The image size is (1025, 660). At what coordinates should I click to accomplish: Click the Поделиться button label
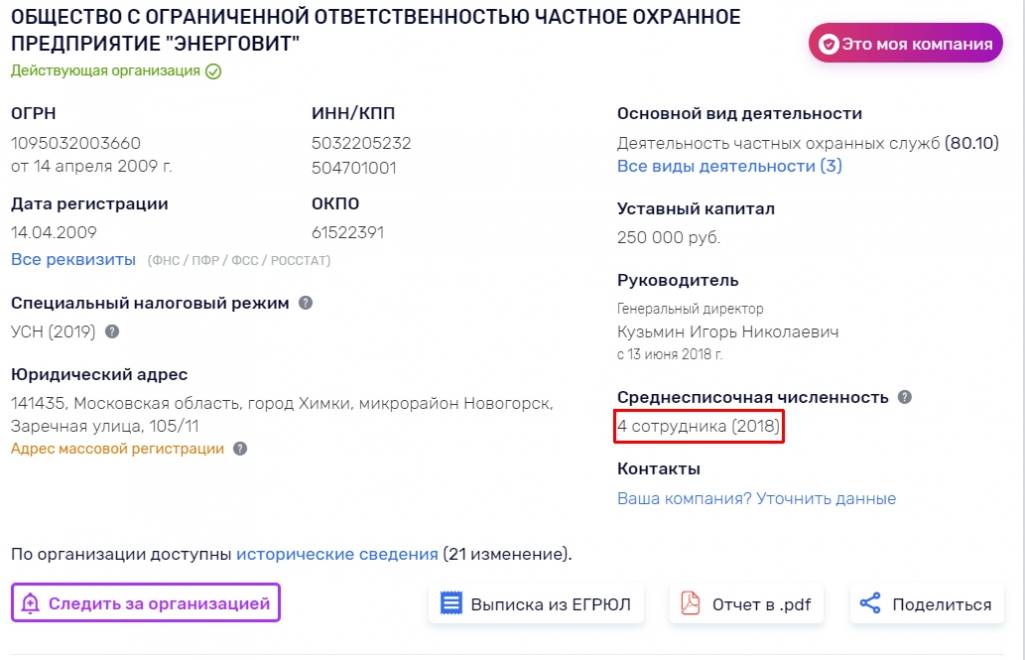click(x=941, y=604)
